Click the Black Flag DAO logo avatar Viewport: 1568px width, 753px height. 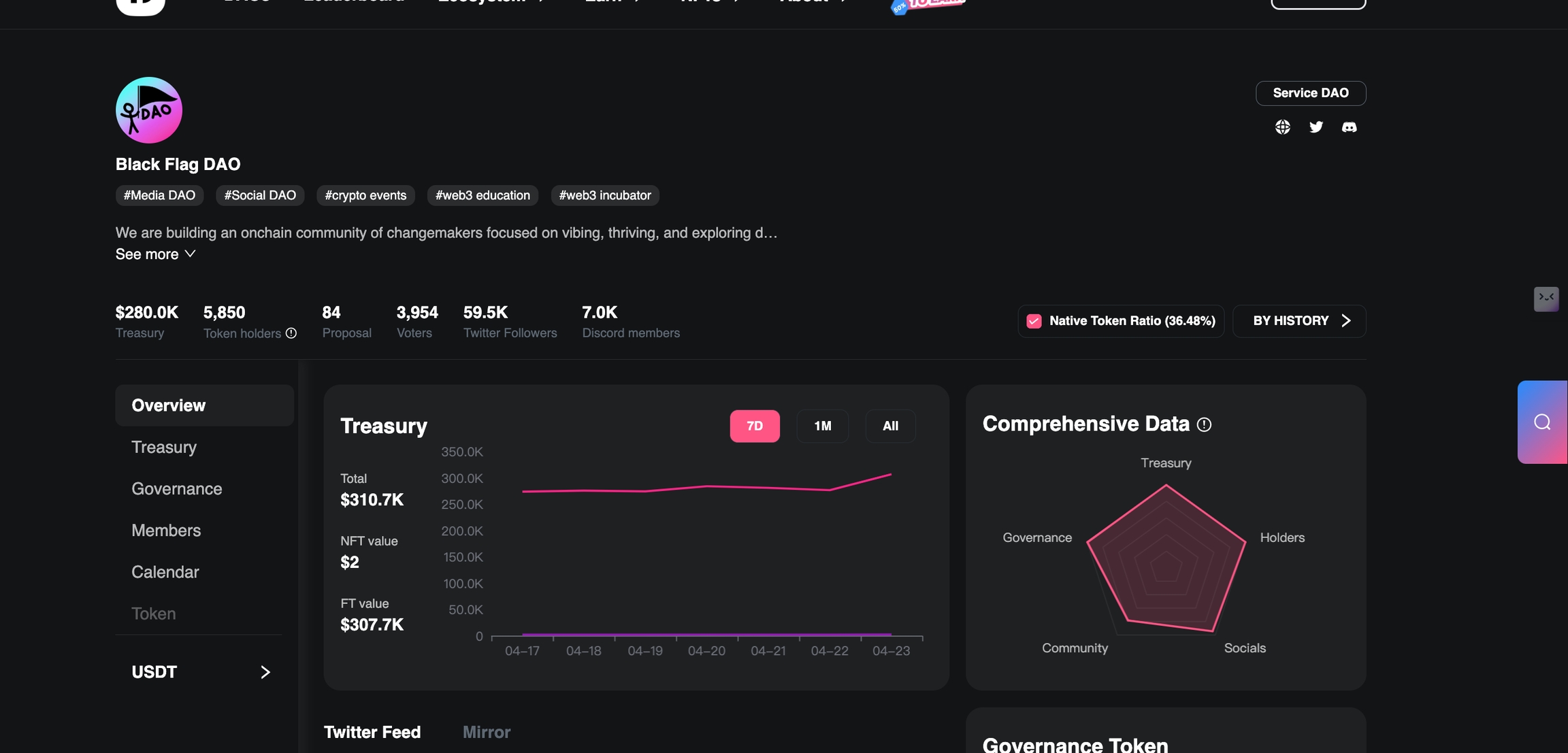(x=149, y=110)
